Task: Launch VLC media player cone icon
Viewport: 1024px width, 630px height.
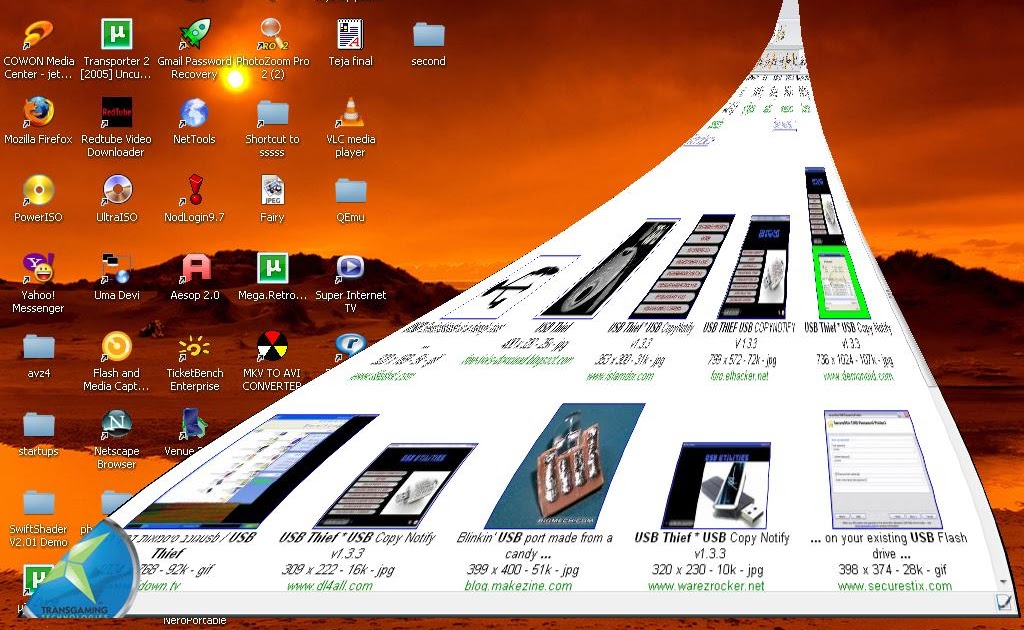Action: click(350, 112)
